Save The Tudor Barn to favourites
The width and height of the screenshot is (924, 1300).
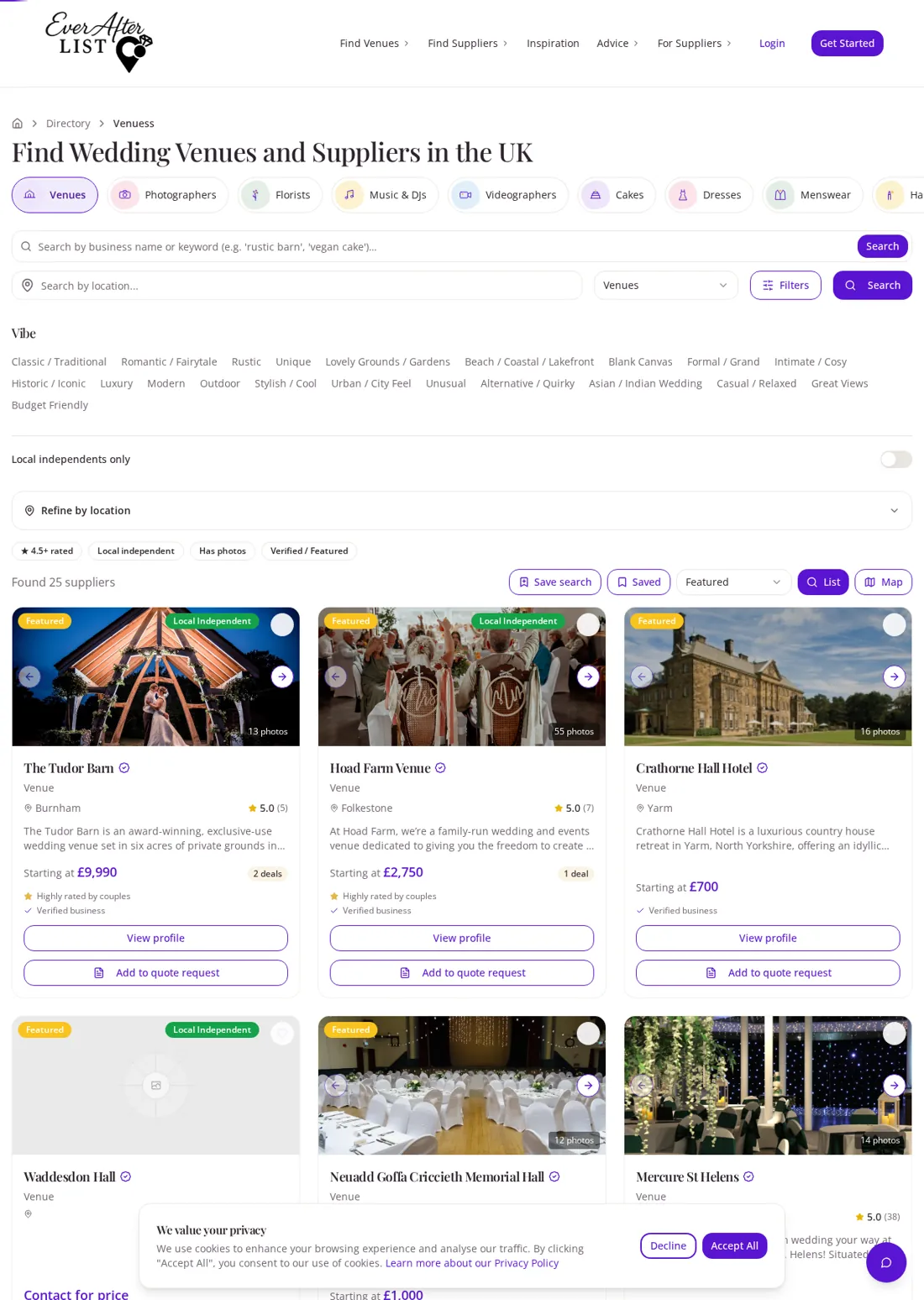click(282, 624)
